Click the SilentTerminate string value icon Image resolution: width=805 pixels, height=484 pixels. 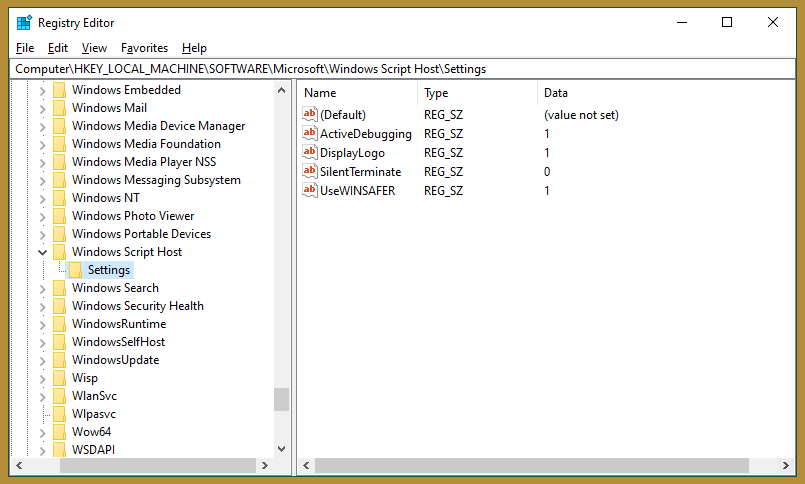click(x=309, y=172)
